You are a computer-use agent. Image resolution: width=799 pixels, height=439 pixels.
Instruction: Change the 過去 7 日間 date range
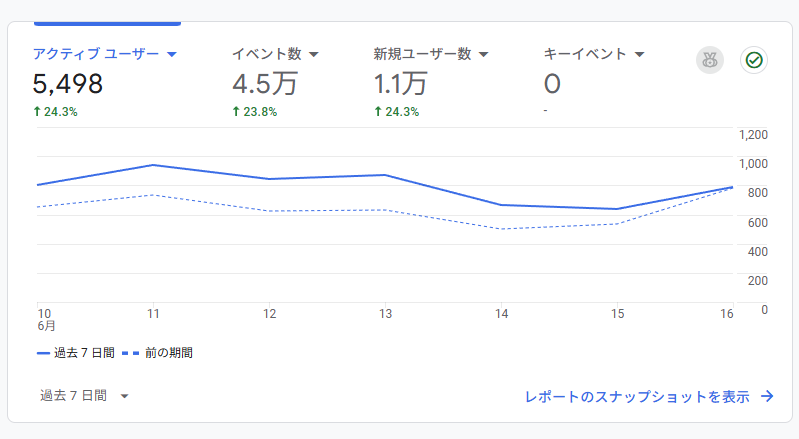click(85, 396)
